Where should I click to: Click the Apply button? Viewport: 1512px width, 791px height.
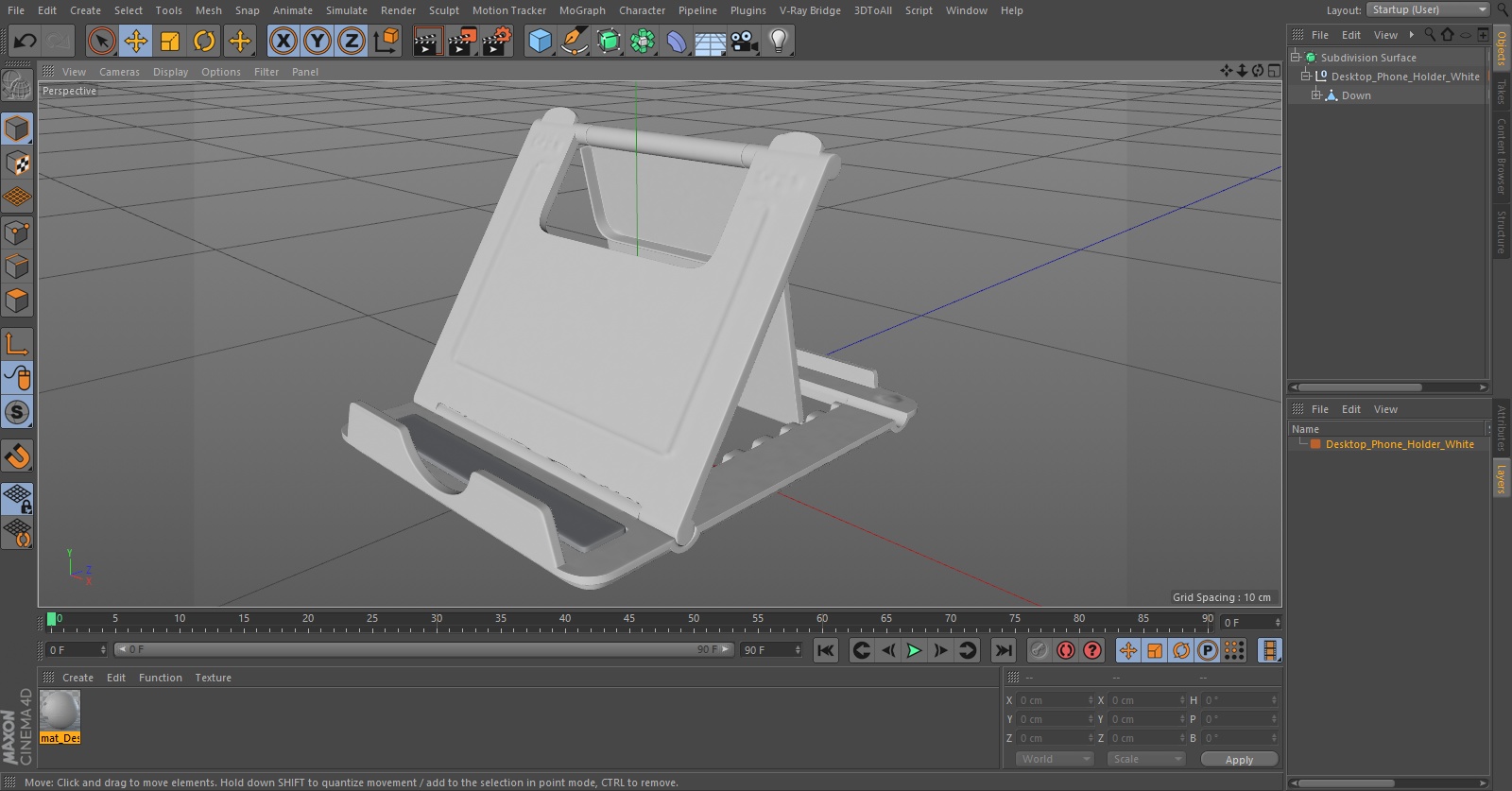tap(1239, 759)
